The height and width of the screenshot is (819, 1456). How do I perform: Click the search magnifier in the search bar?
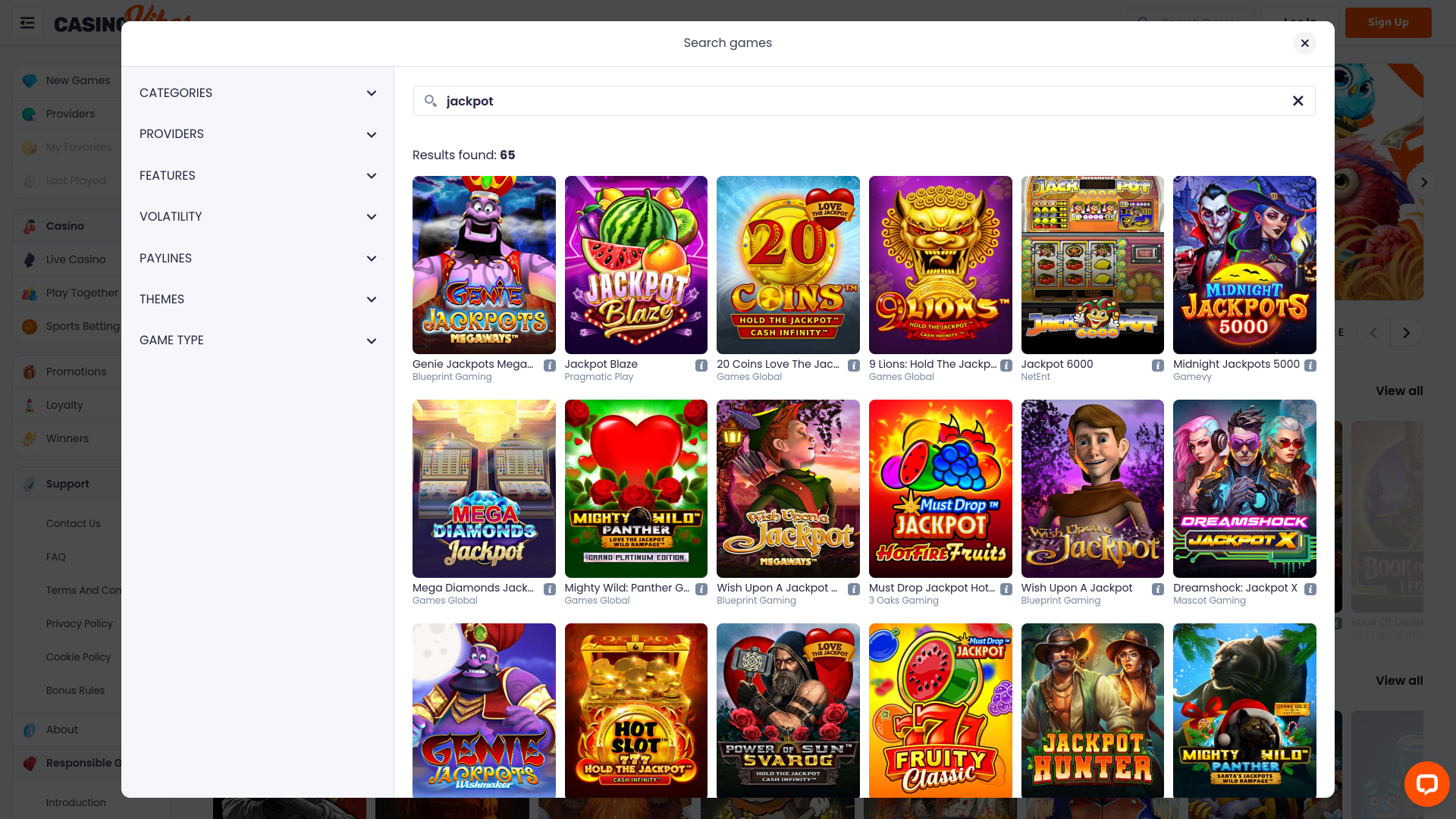coord(429,100)
